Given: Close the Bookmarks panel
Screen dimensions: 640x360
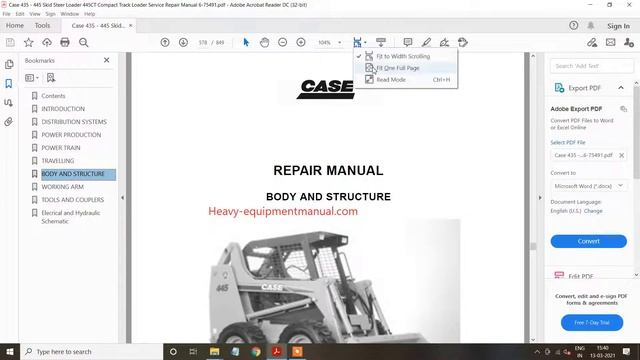Looking at the screenshot, I should click(107, 60).
